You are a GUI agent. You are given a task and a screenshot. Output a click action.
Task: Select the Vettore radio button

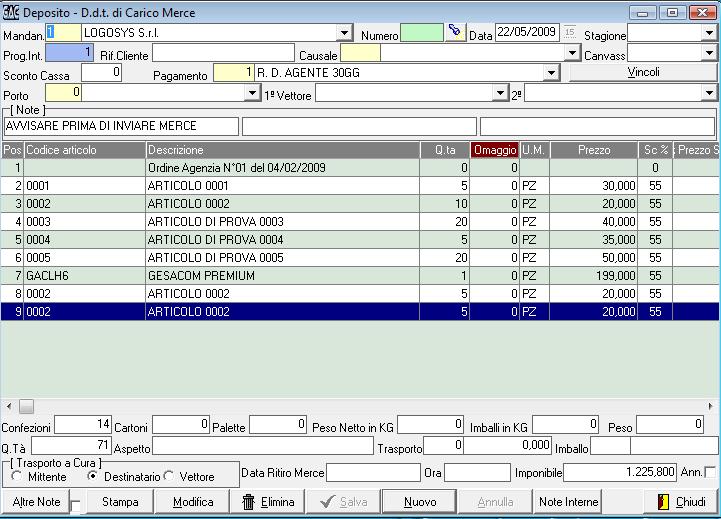pos(169,476)
